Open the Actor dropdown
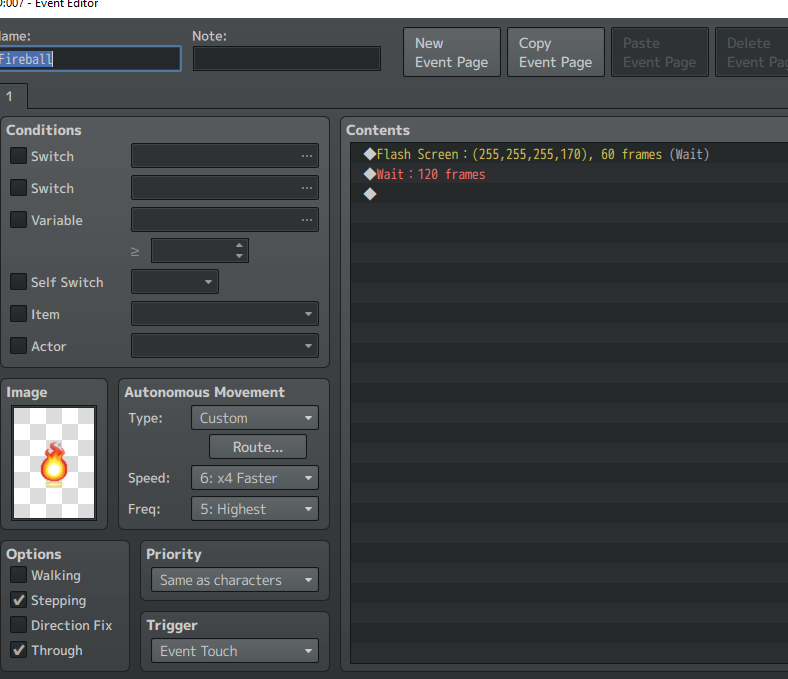The image size is (788, 679). point(225,346)
